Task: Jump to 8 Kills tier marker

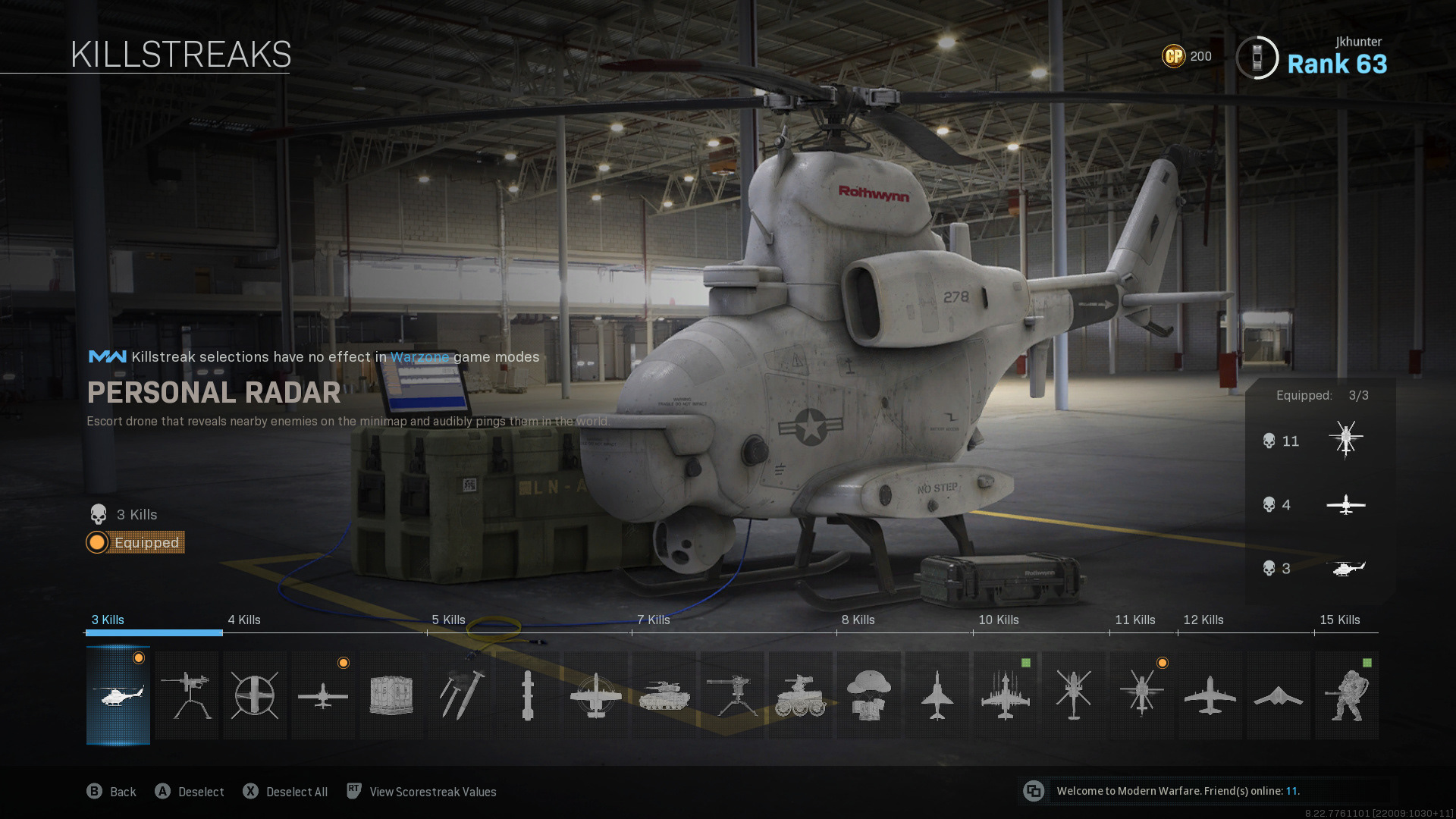Action: pyautogui.click(x=858, y=620)
